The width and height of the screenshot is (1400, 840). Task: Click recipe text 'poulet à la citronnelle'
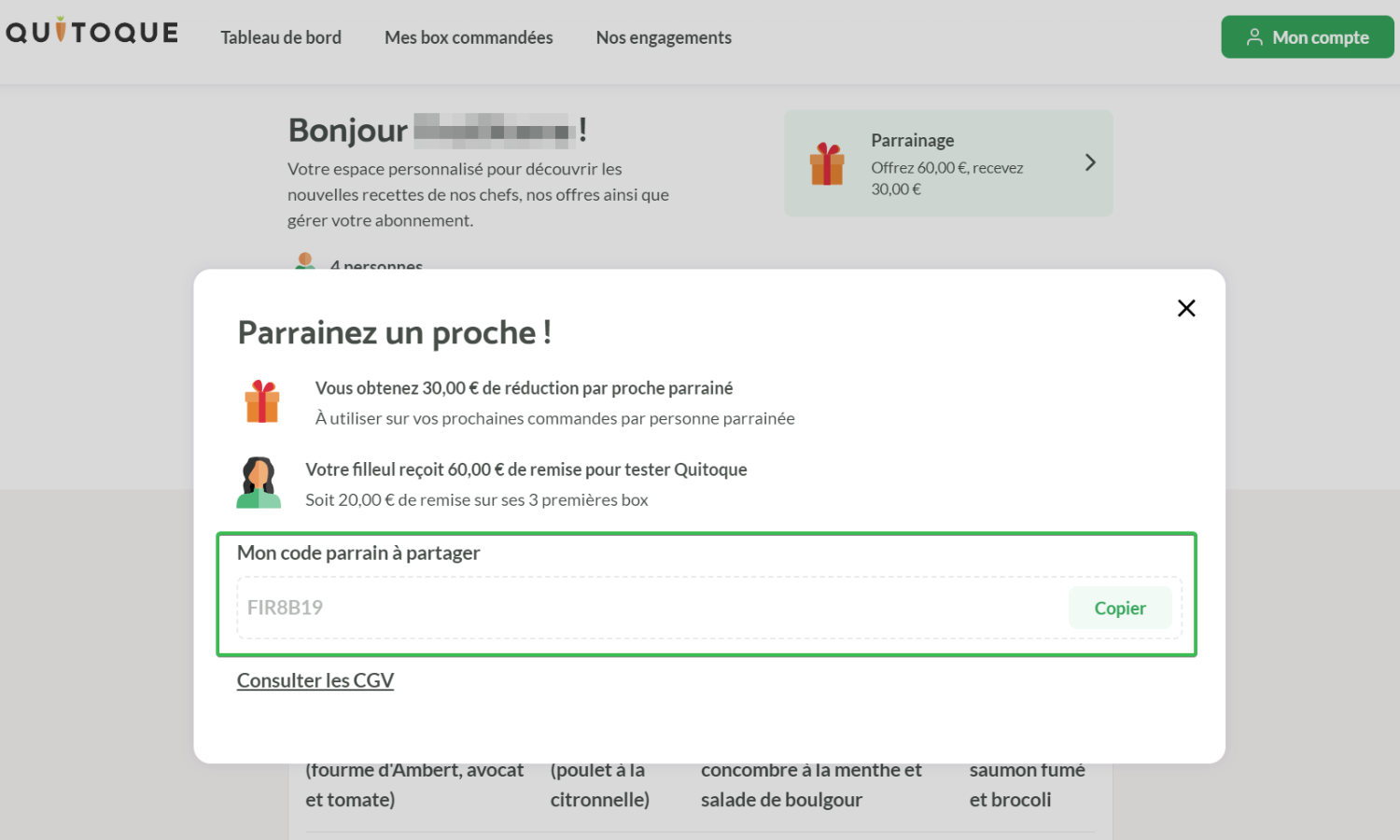click(600, 785)
